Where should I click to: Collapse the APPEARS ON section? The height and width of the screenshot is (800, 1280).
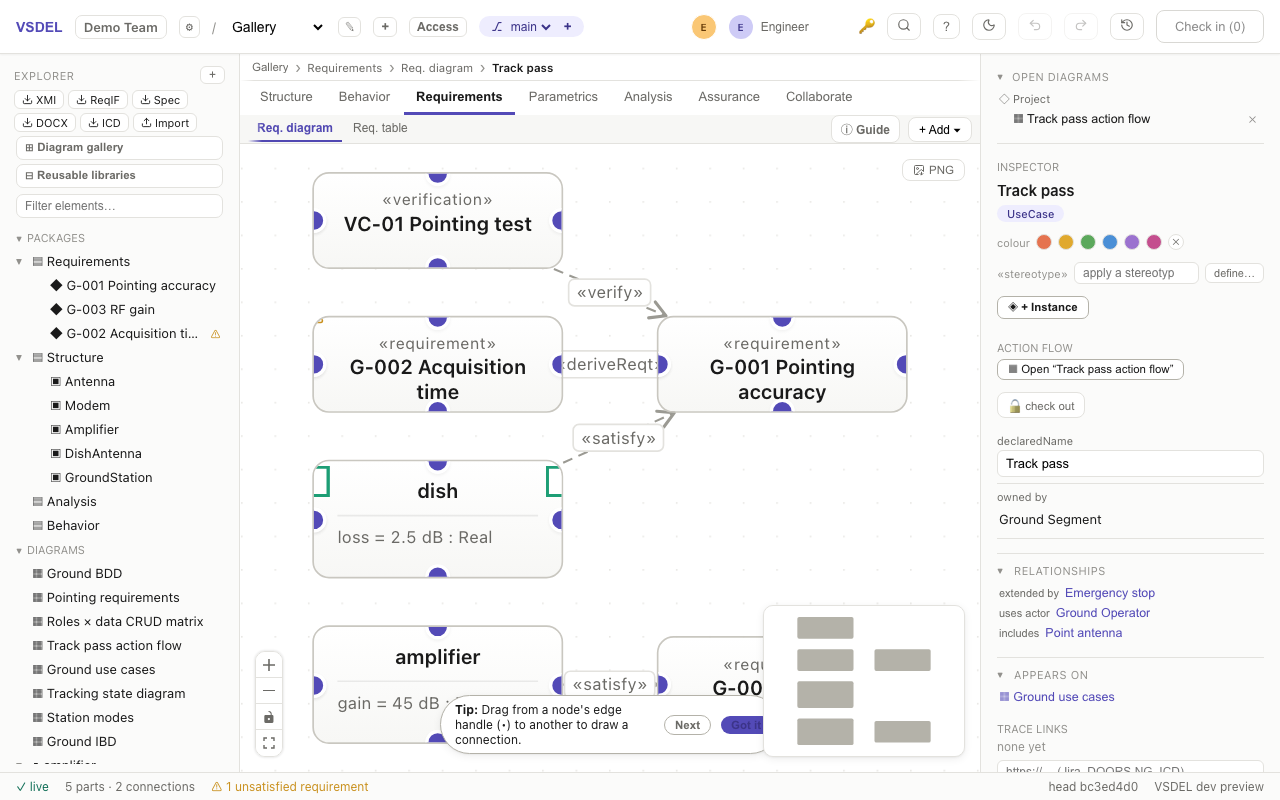point(1000,675)
